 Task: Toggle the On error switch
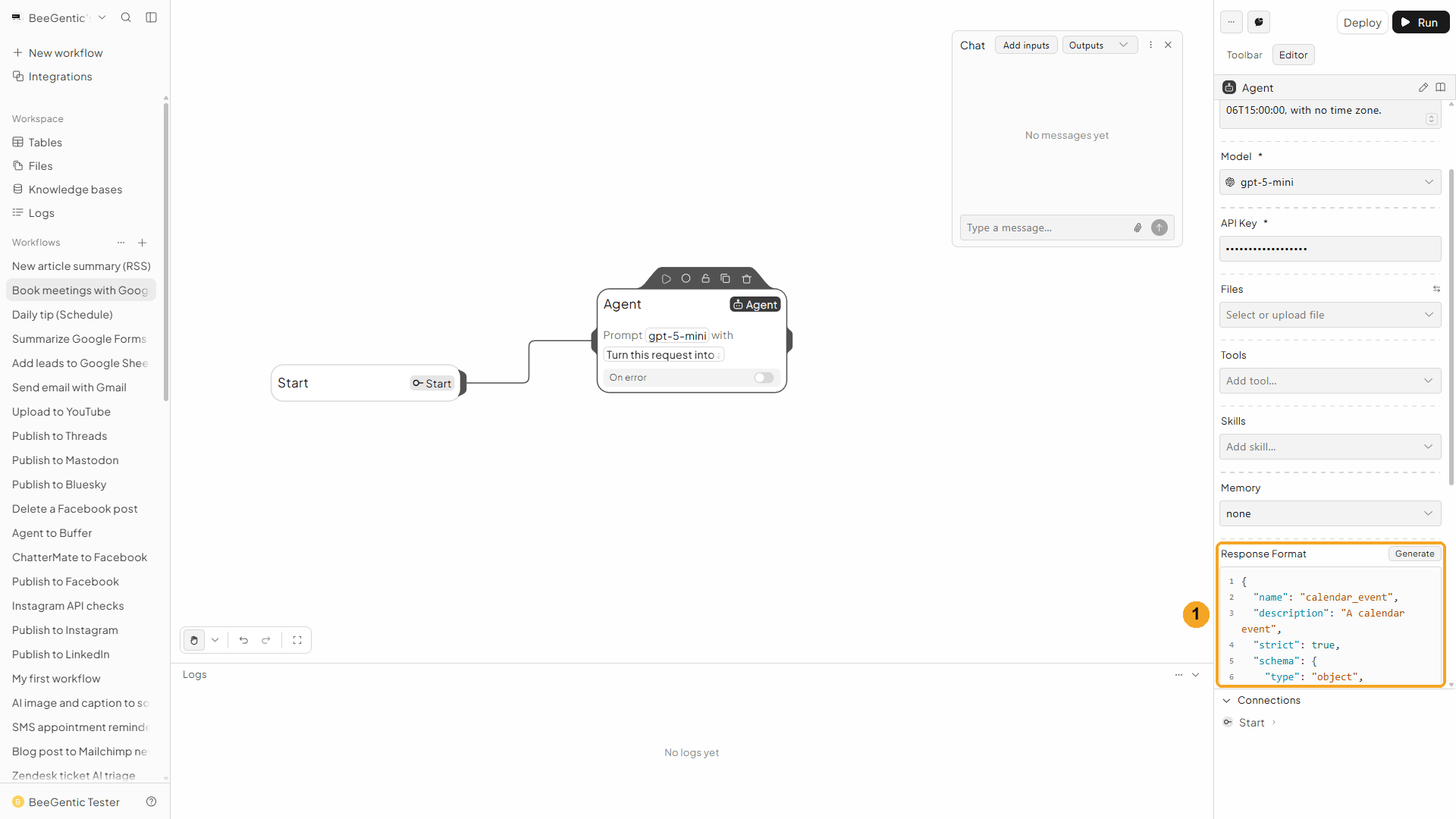(x=764, y=378)
